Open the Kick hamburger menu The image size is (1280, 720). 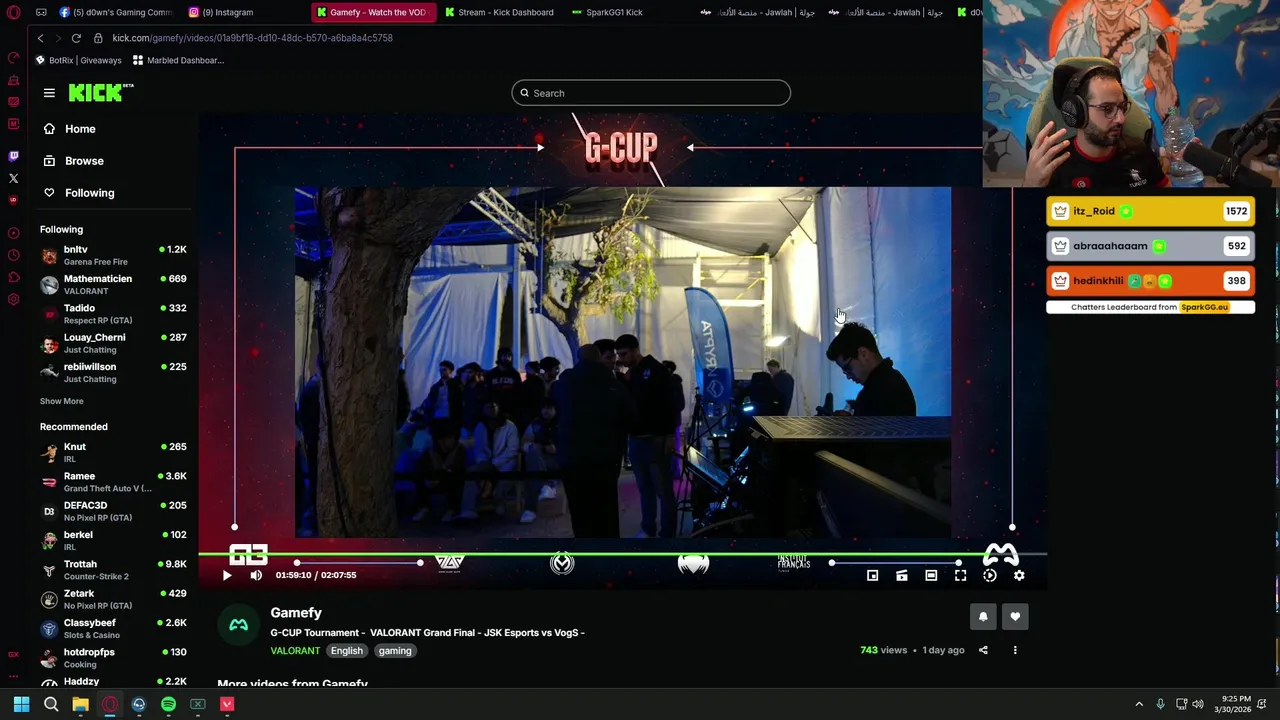[x=49, y=93]
